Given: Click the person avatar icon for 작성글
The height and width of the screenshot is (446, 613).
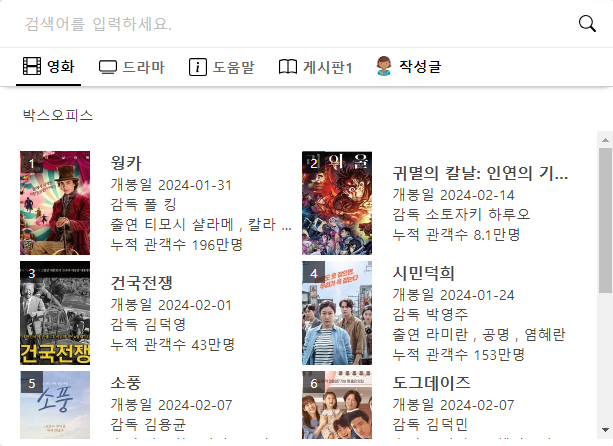Looking at the screenshot, I should click(x=384, y=66).
